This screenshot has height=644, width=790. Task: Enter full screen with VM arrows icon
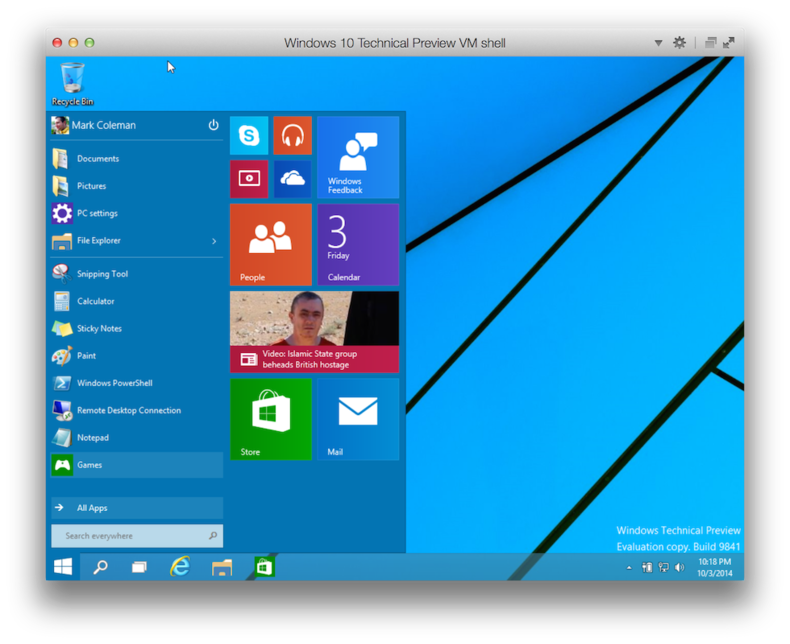[x=729, y=43]
